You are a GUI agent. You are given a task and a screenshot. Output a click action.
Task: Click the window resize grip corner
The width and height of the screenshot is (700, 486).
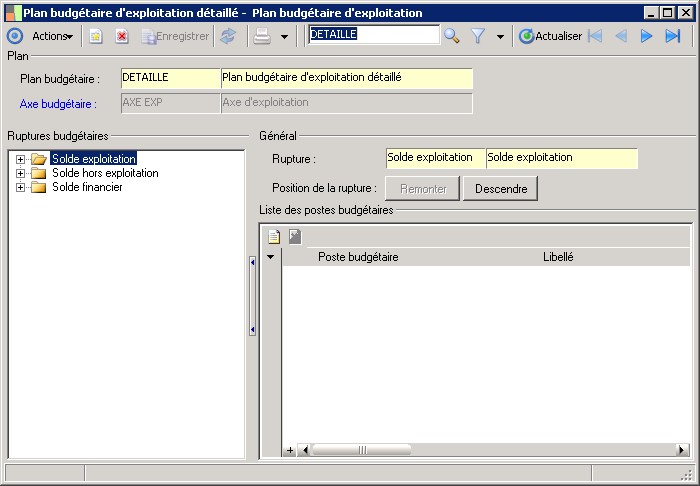click(x=687, y=474)
